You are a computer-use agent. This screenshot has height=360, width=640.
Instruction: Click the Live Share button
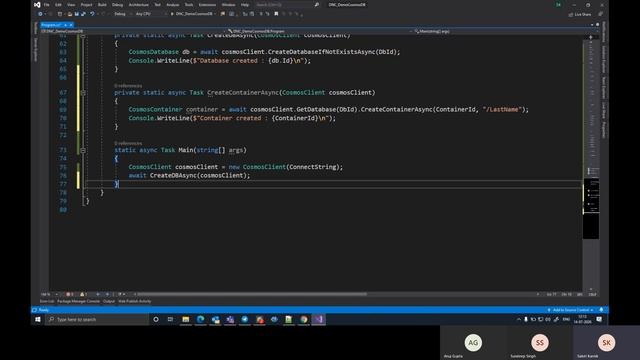click(x=580, y=14)
